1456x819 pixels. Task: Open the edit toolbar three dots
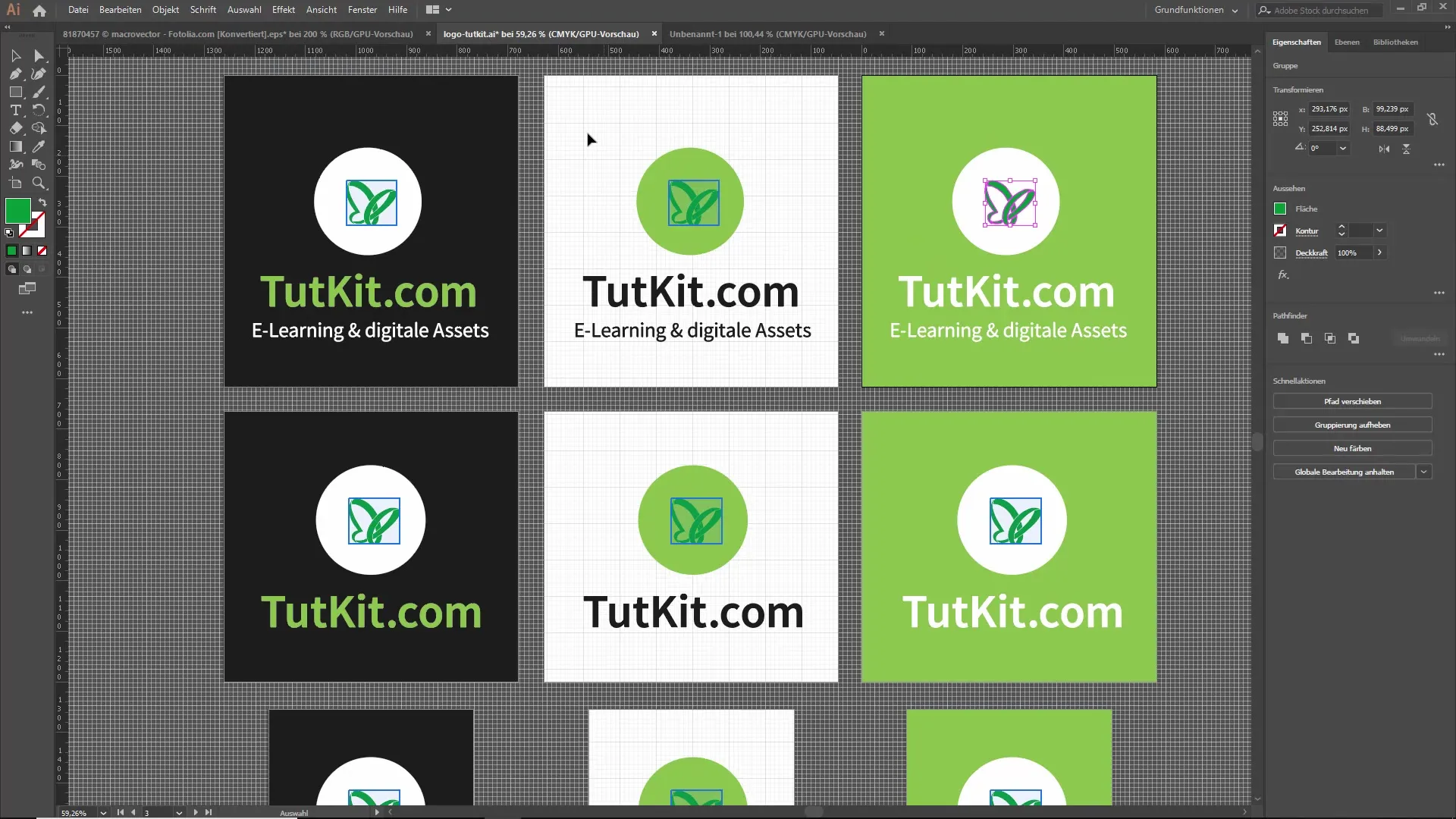coord(27,312)
